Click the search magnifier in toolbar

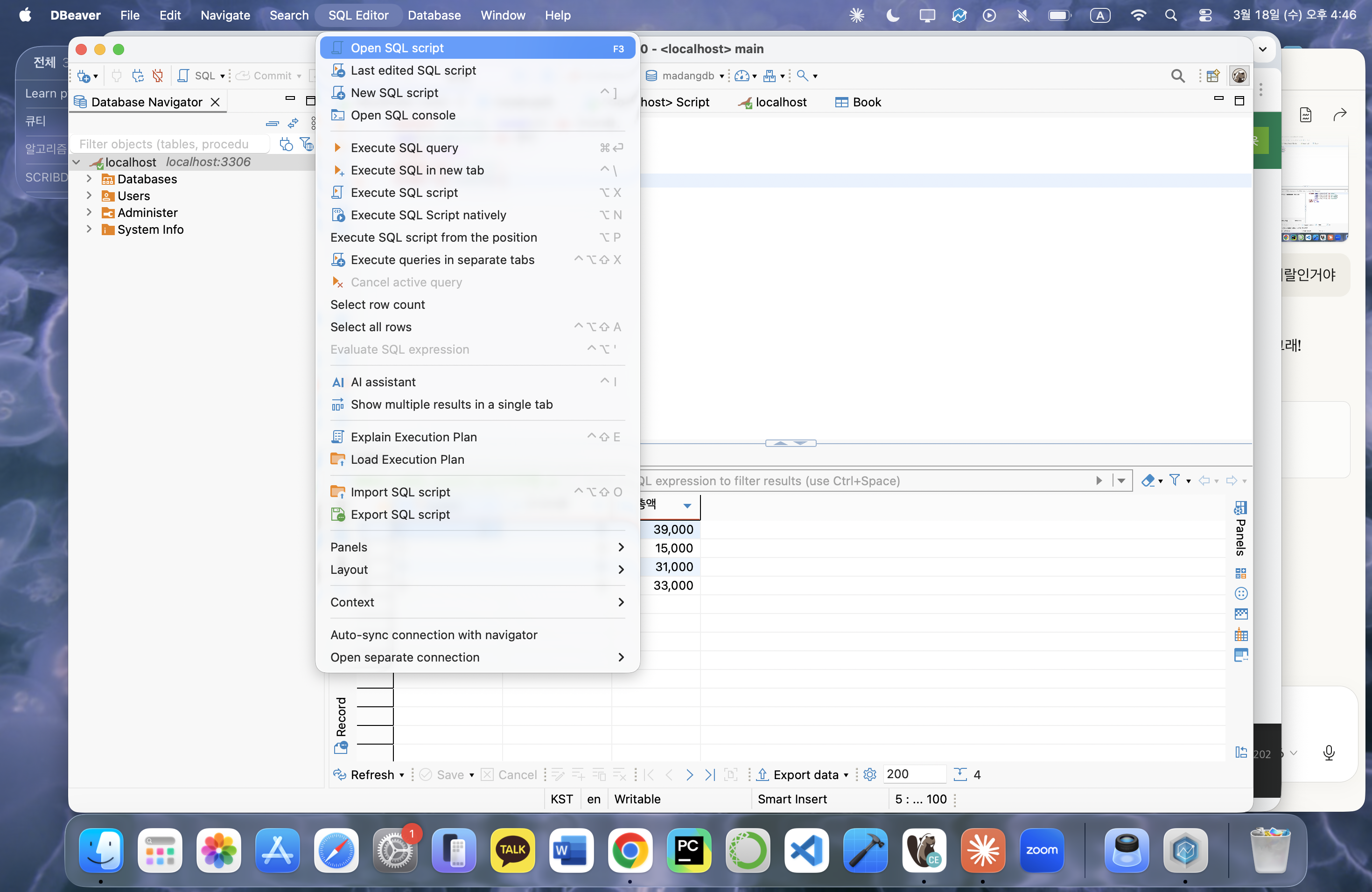[x=1178, y=76]
